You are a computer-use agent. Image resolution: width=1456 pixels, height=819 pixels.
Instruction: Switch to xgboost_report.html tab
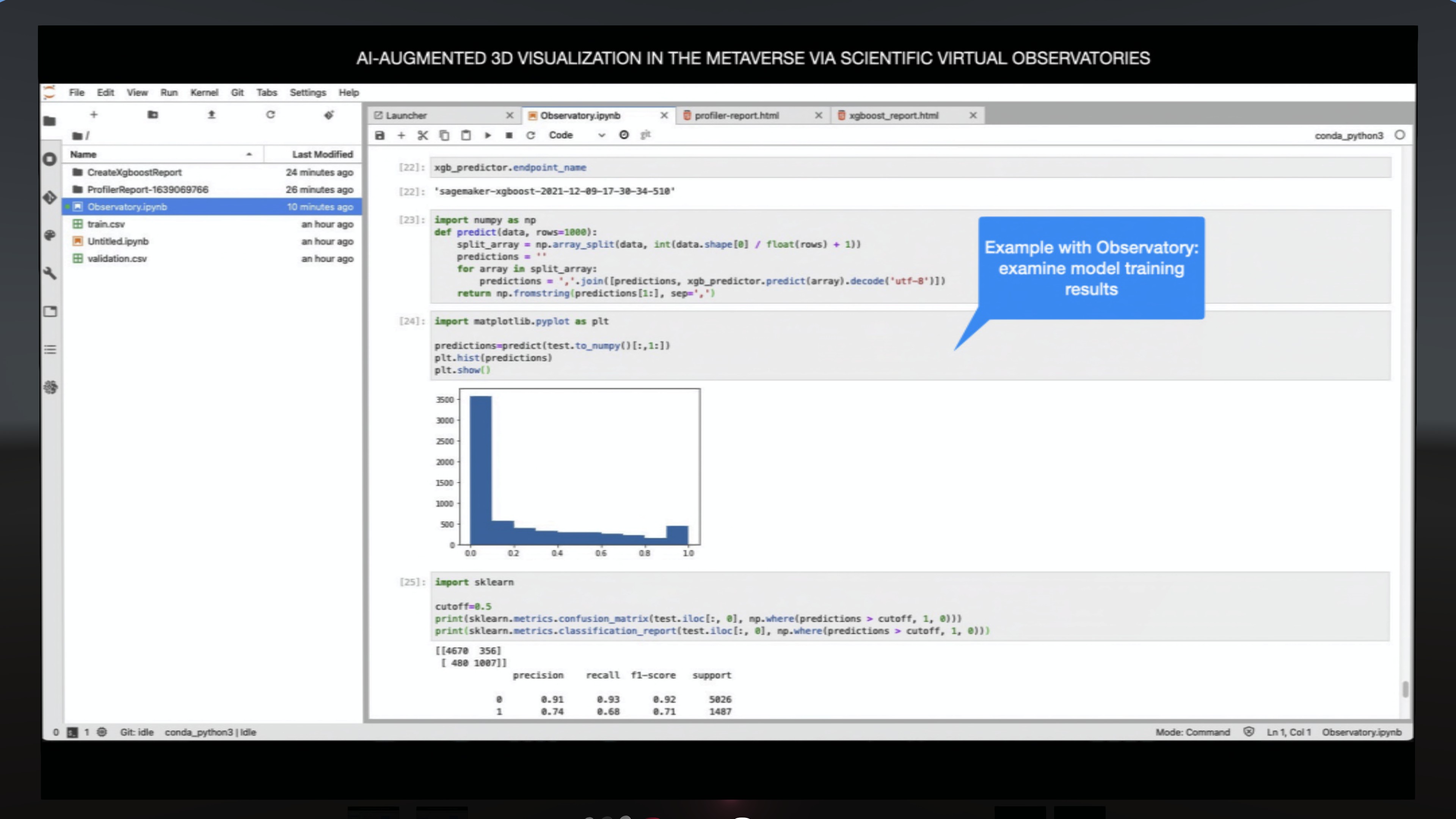coord(893,115)
